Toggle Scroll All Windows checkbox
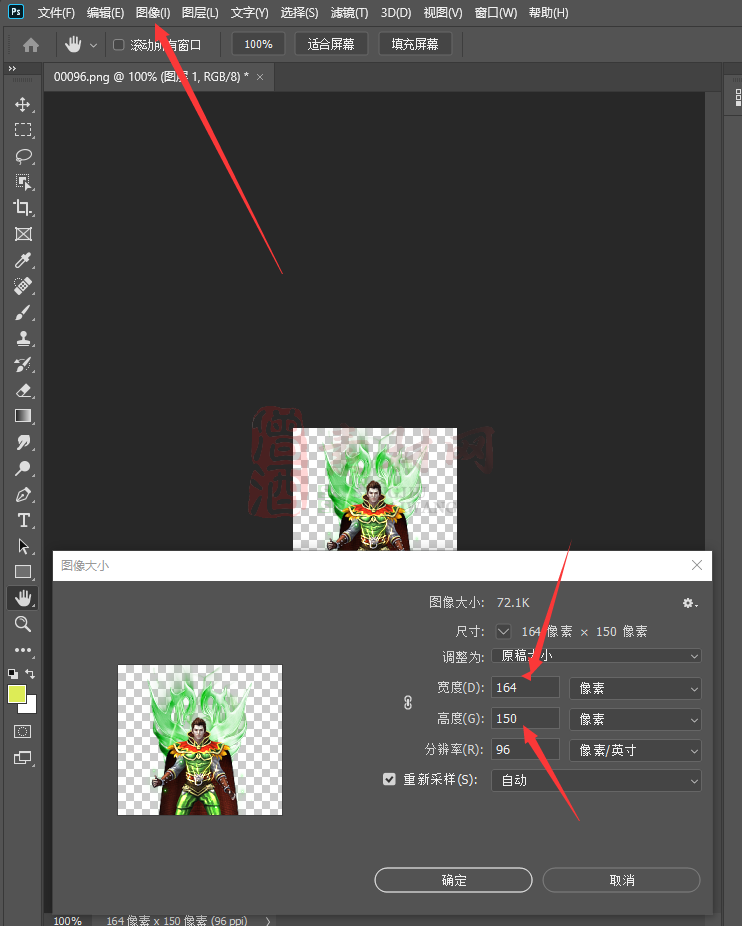This screenshot has width=742, height=926. (118, 44)
